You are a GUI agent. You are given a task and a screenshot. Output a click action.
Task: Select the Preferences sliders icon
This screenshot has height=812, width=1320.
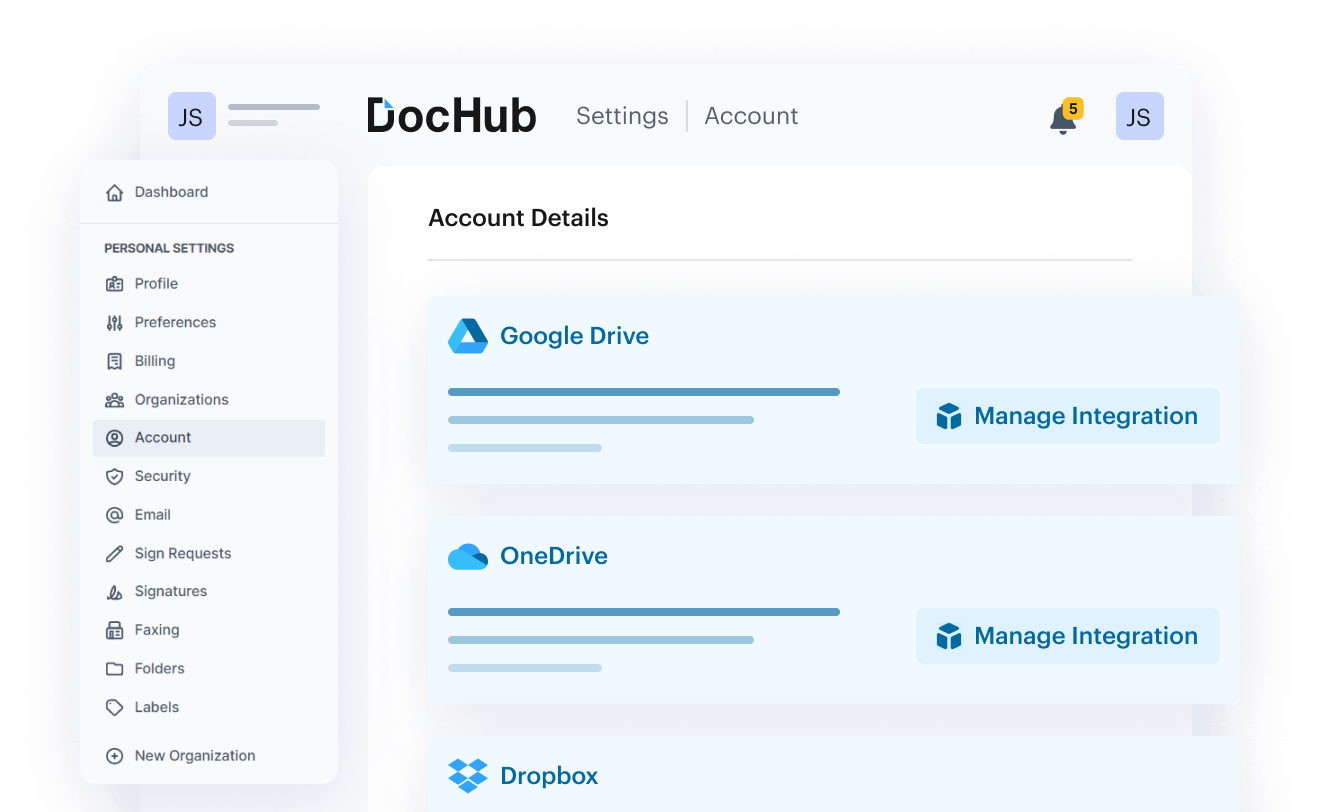pyautogui.click(x=116, y=322)
